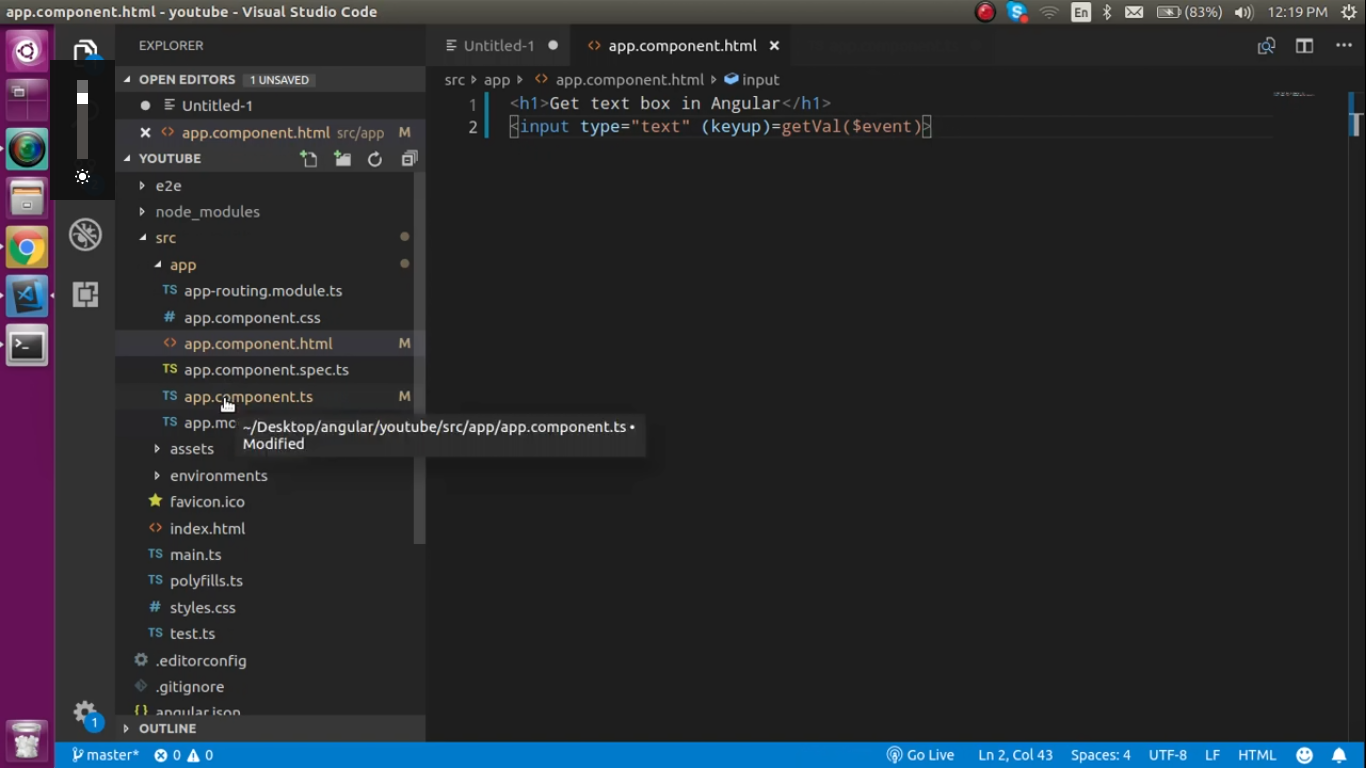Open volume indicator in system tray
Image resolution: width=1366 pixels, height=768 pixels.
tap(1244, 12)
